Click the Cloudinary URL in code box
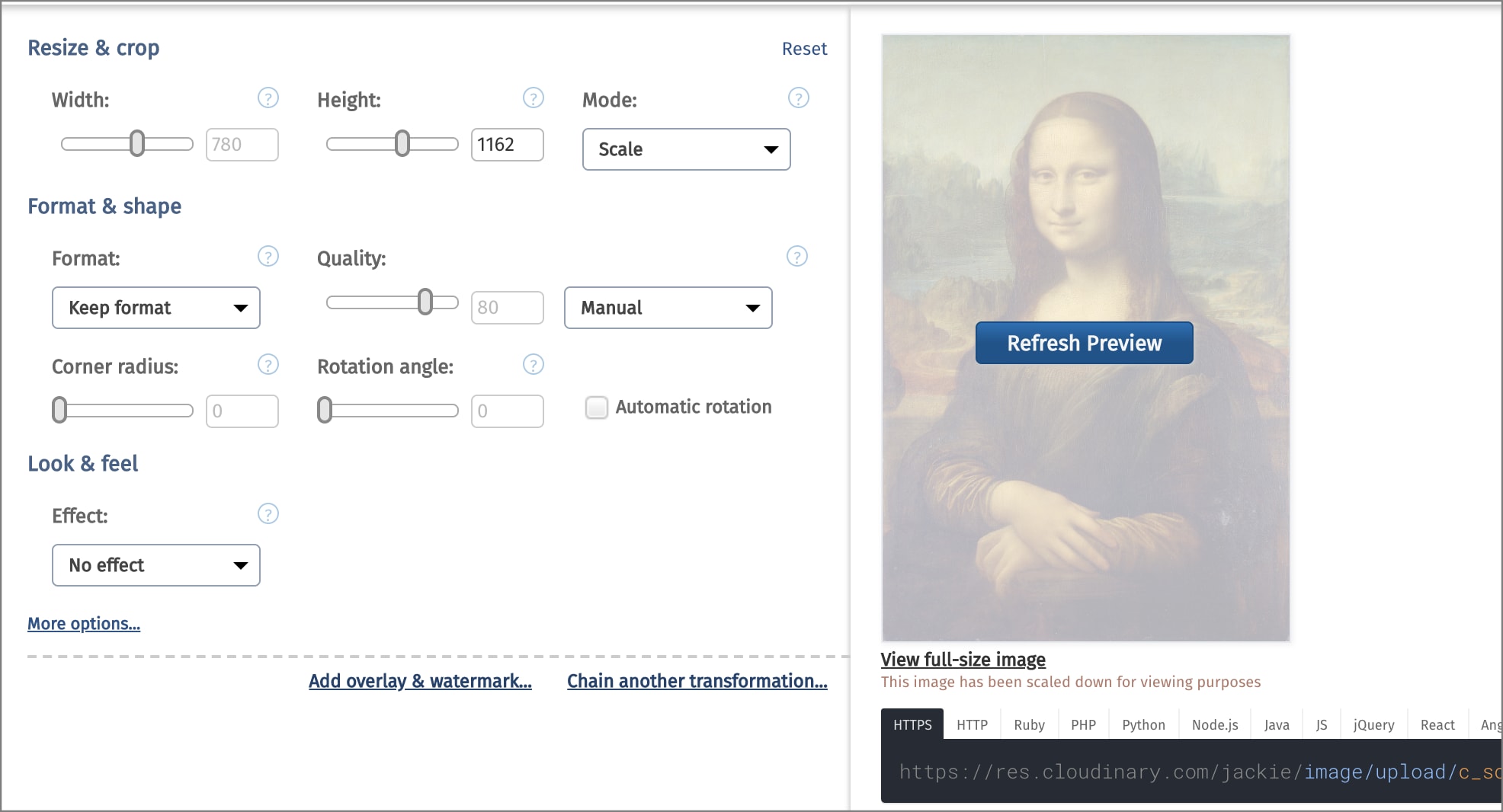This screenshot has width=1503, height=812. click(1200, 772)
